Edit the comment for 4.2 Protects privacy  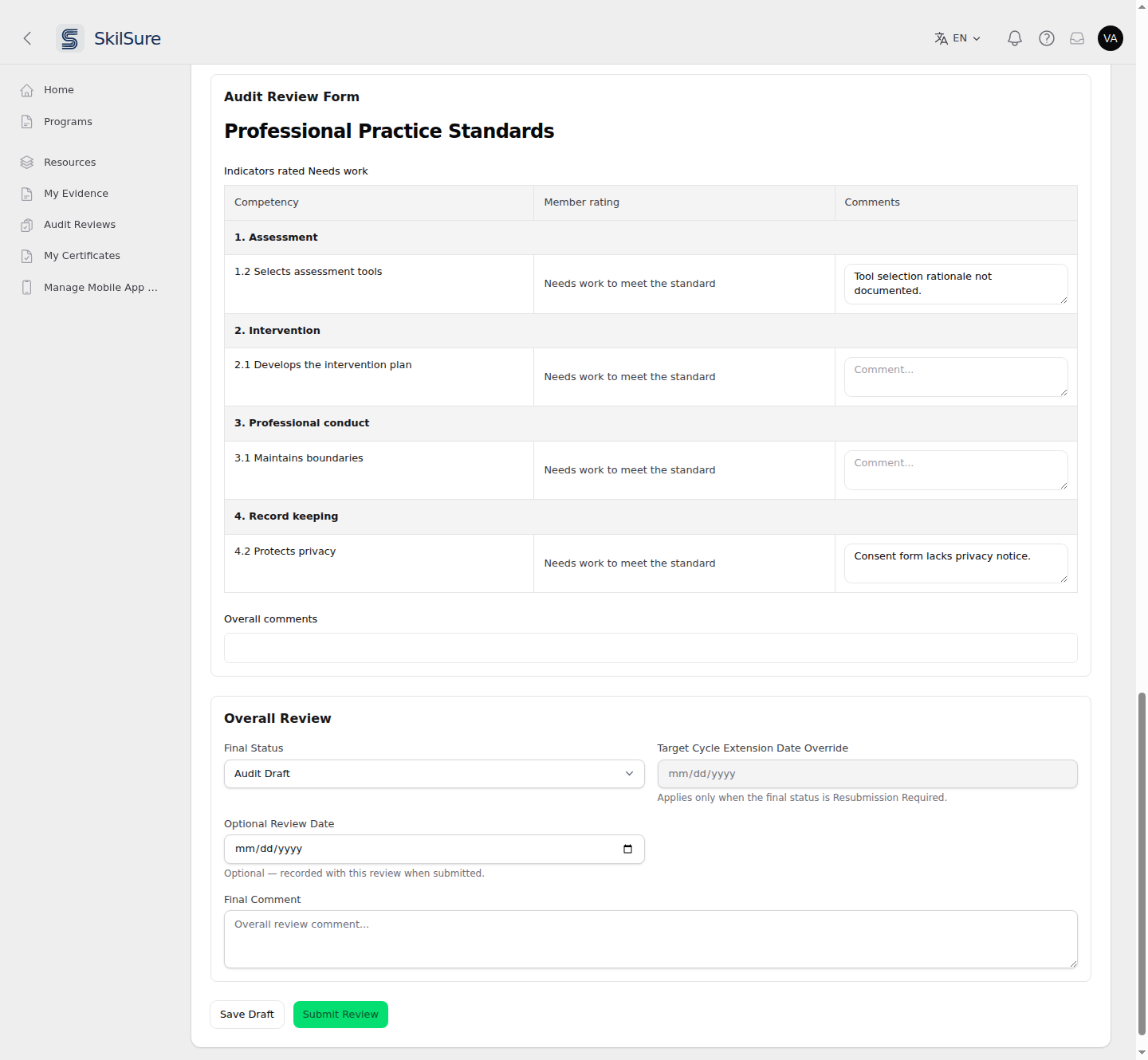[956, 563]
